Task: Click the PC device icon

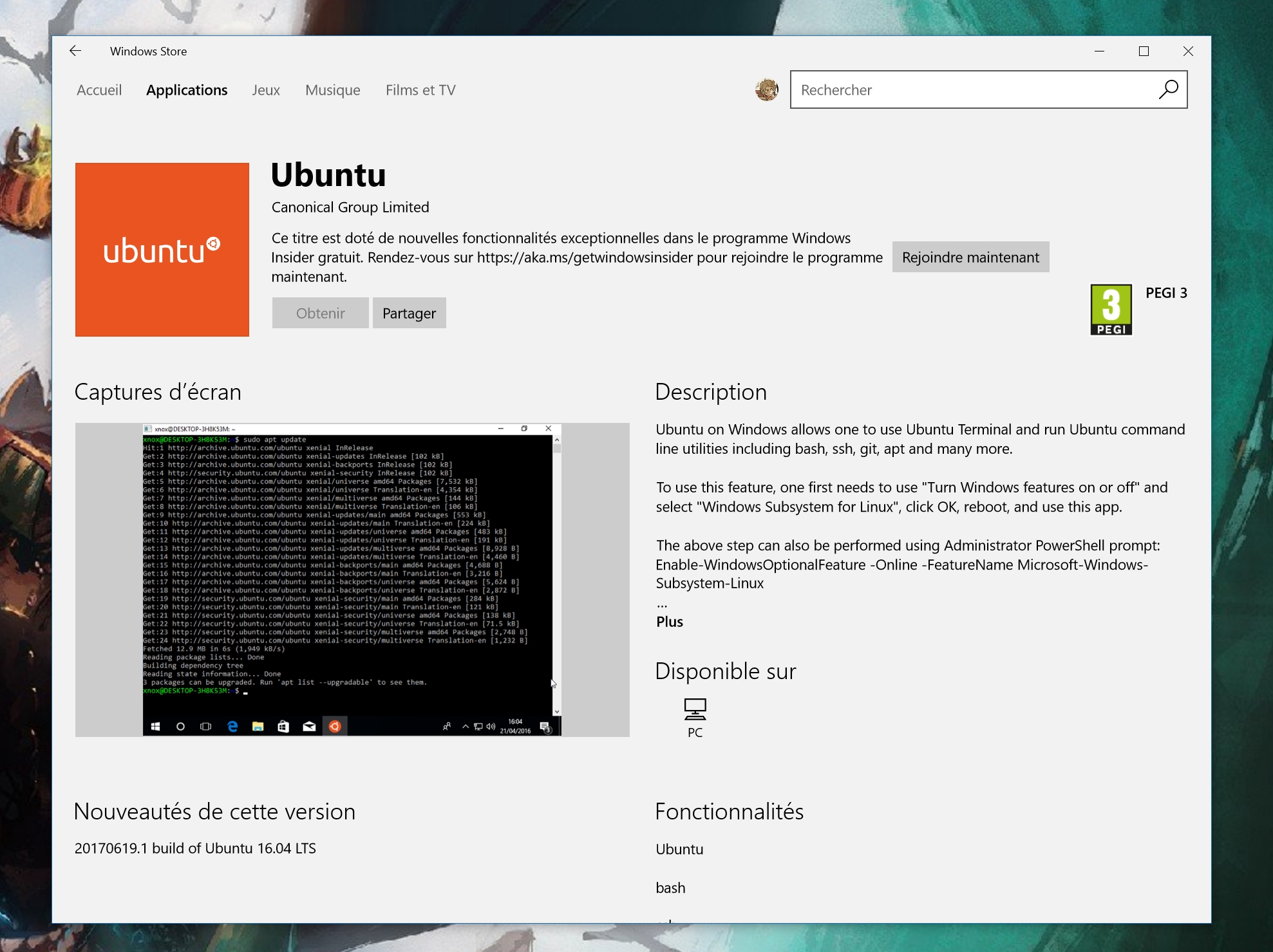Action: click(695, 709)
